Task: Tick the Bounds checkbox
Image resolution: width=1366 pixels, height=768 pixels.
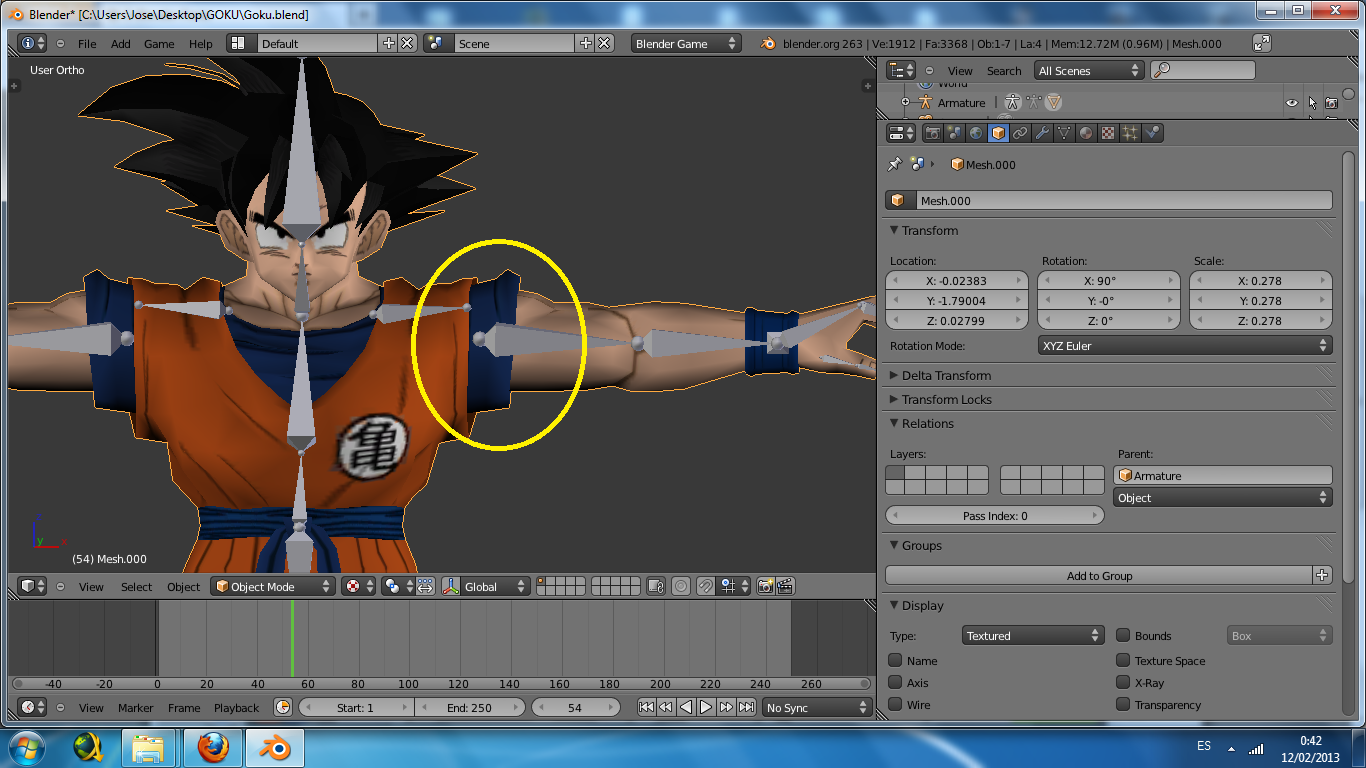Action: click(1123, 636)
